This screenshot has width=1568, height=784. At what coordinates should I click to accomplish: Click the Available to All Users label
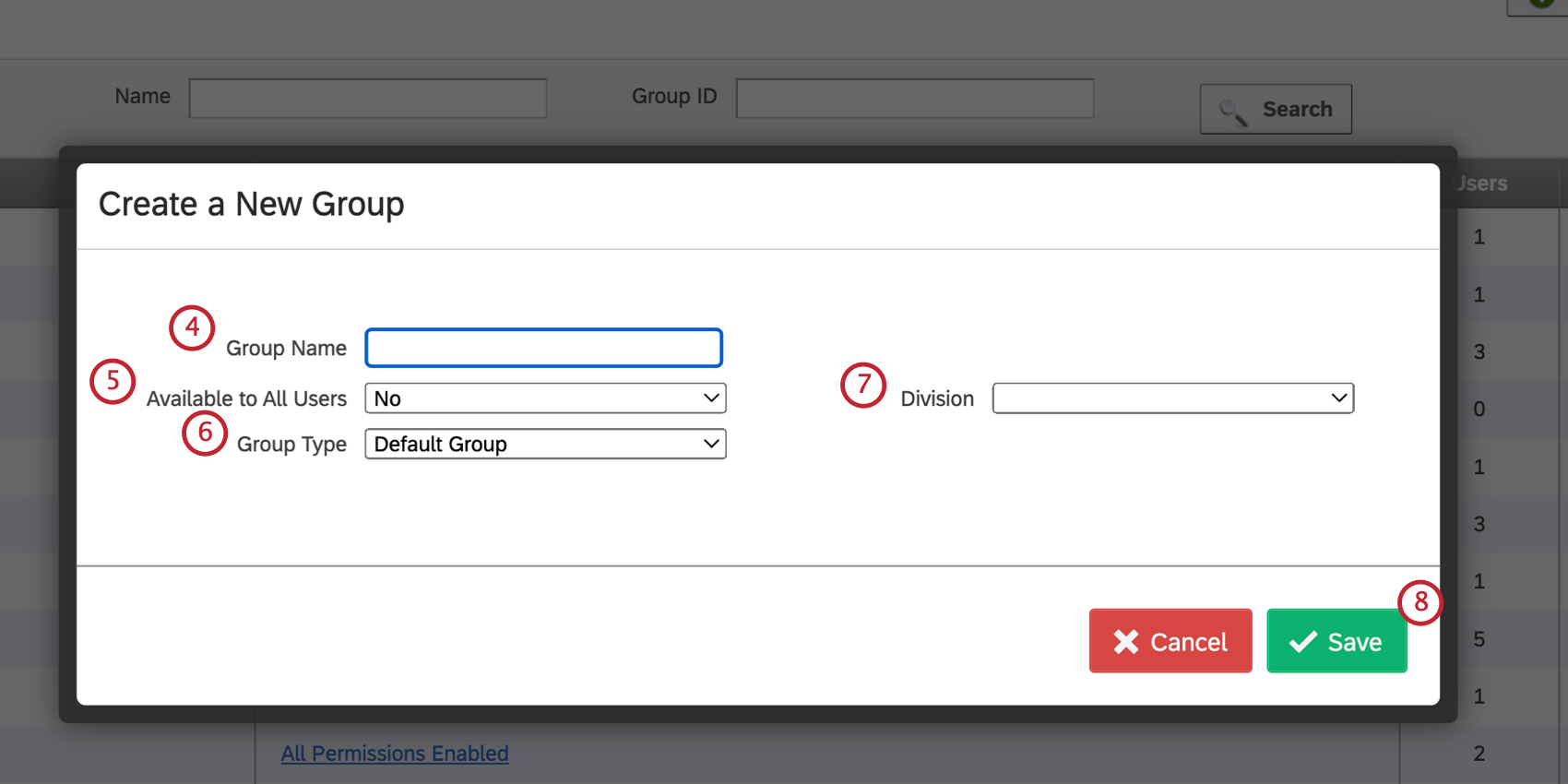(246, 398)
